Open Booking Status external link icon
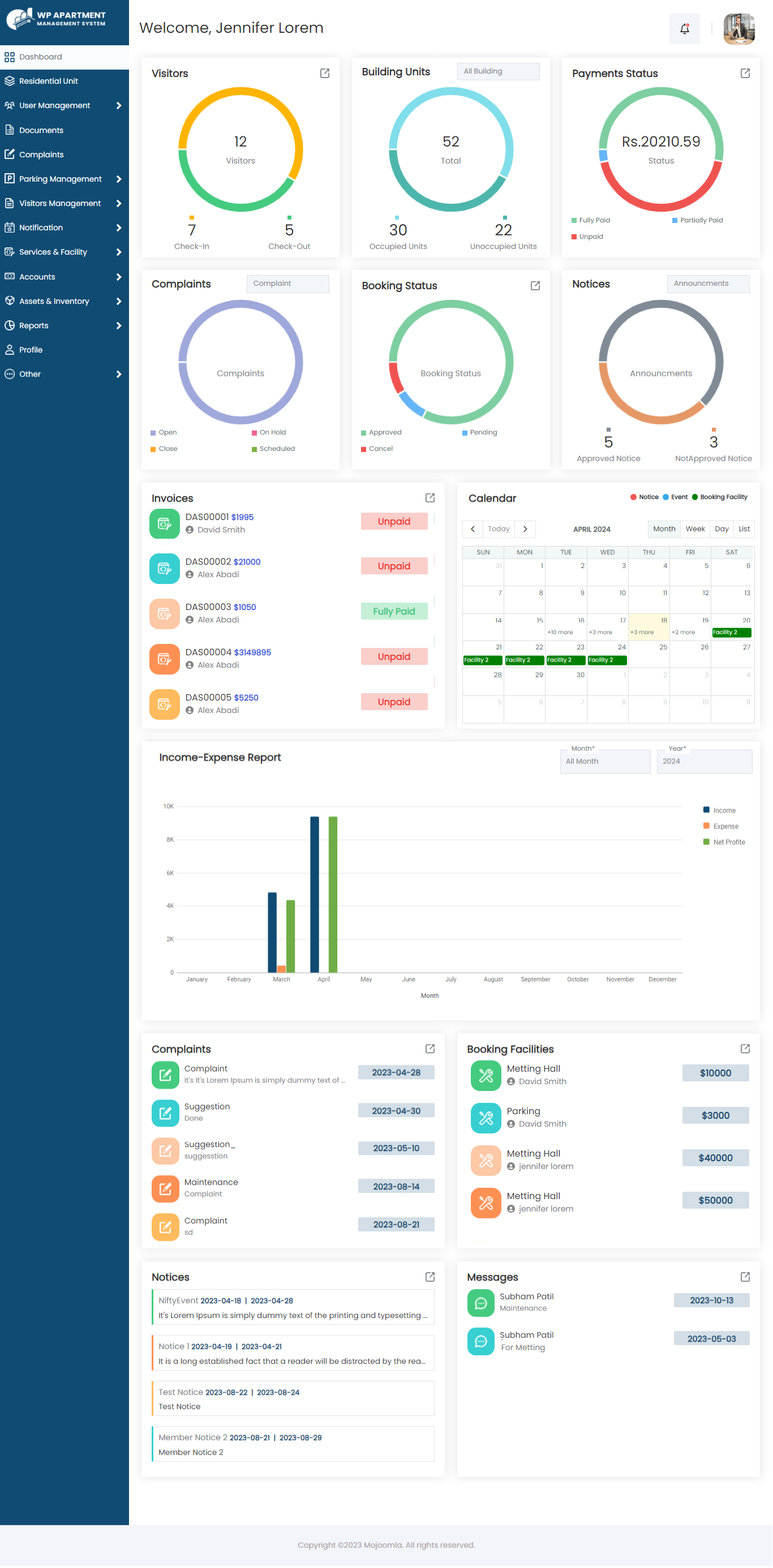Image resolution: width=773 pixels, height=1568 pixels. [535, 286]
